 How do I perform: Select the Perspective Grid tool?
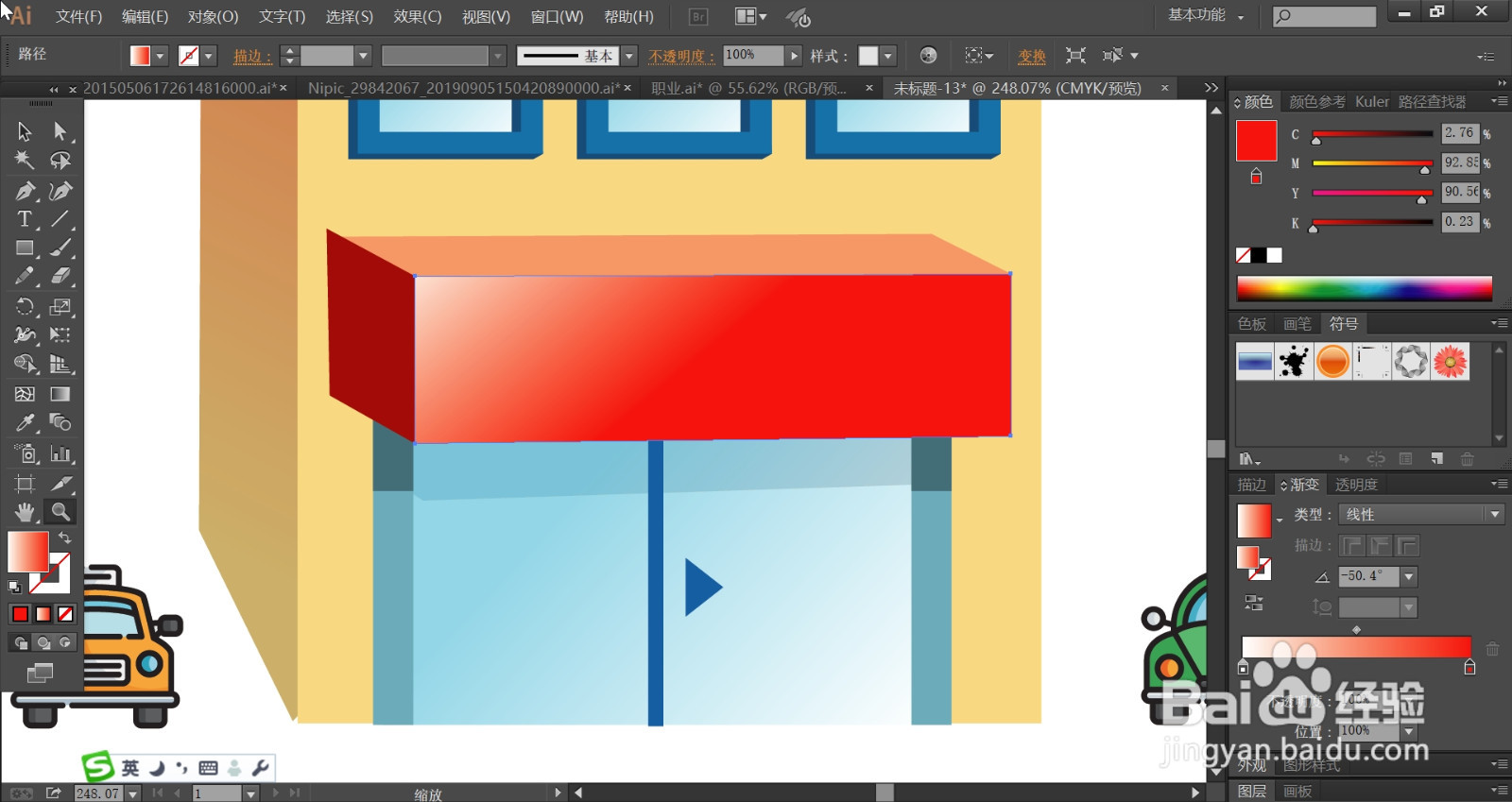coord(60,365)
